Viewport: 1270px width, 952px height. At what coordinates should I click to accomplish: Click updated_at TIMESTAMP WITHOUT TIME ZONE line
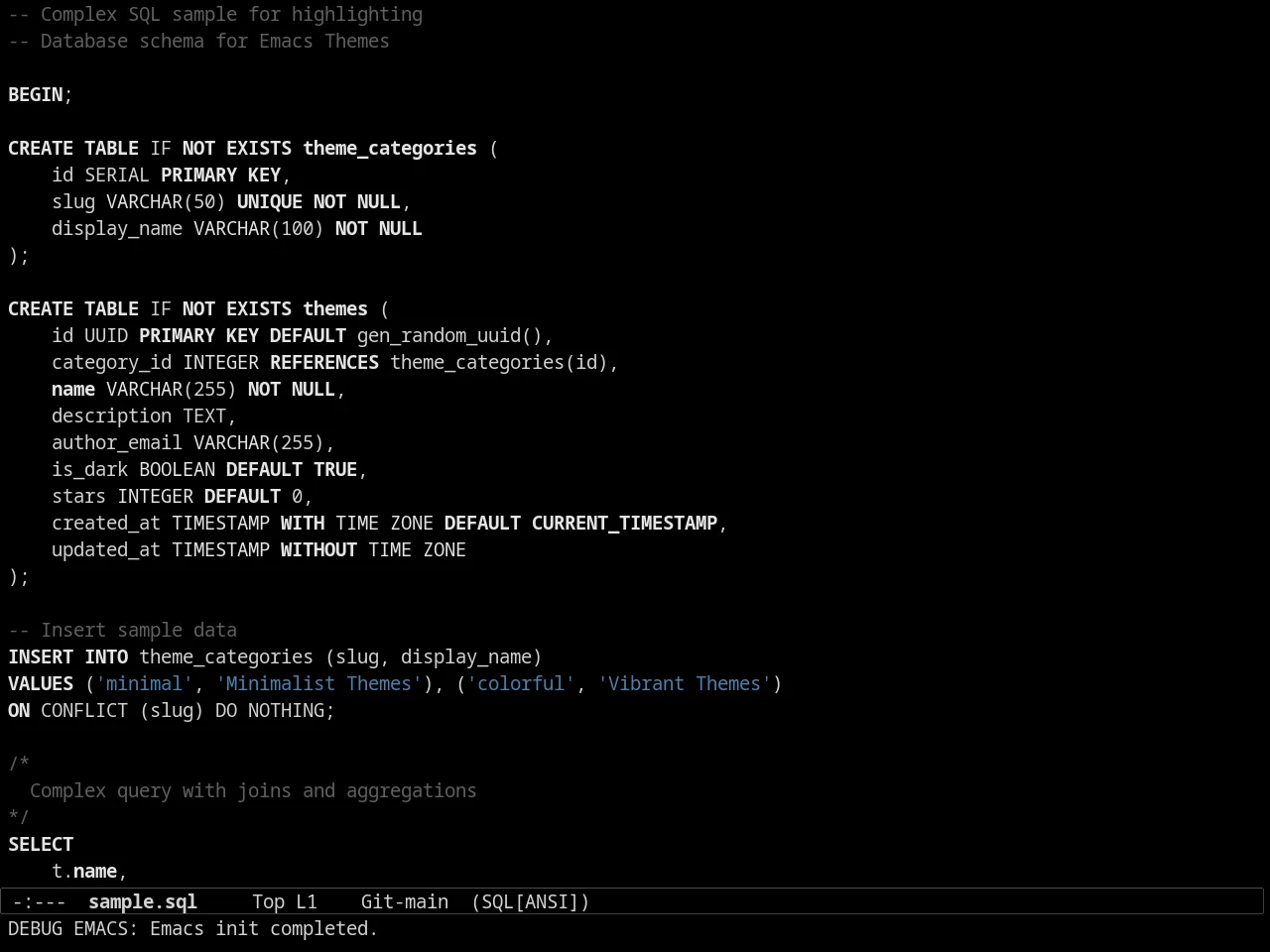[x=259, y=549]
